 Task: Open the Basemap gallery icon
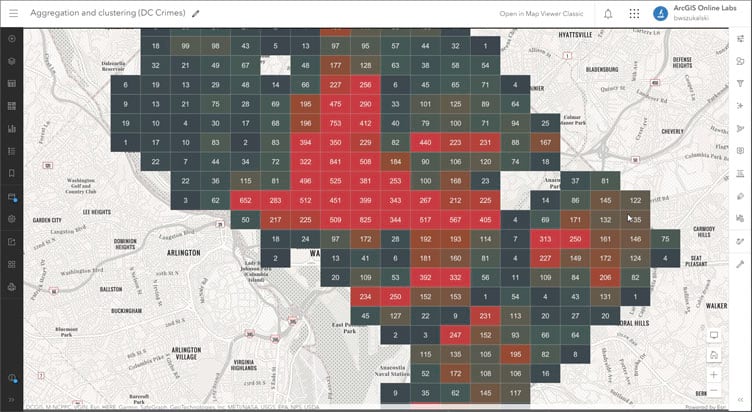click(x=12, y=106)
